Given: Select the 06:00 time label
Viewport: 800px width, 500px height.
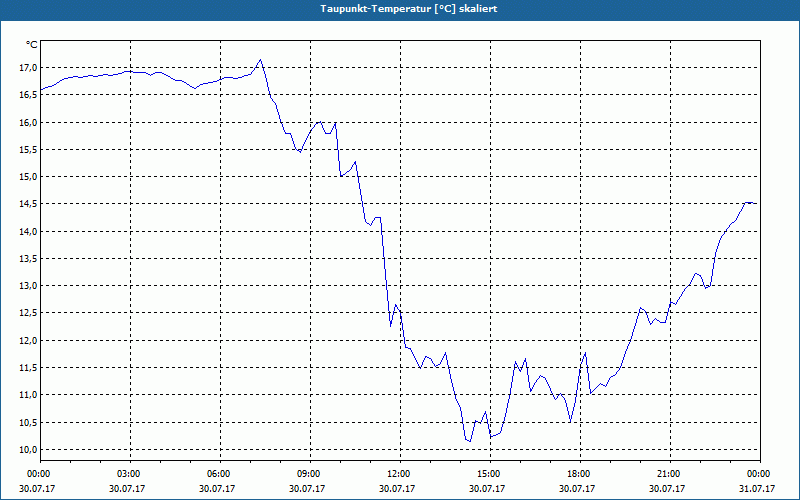Looking at the screenshot, I should pos(220,474).
